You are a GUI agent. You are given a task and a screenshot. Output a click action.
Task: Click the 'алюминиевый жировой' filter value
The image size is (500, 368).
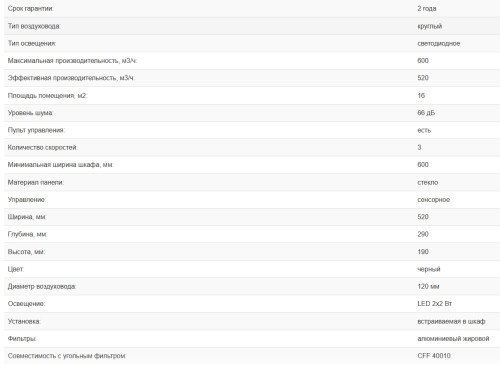pos(453,339)
